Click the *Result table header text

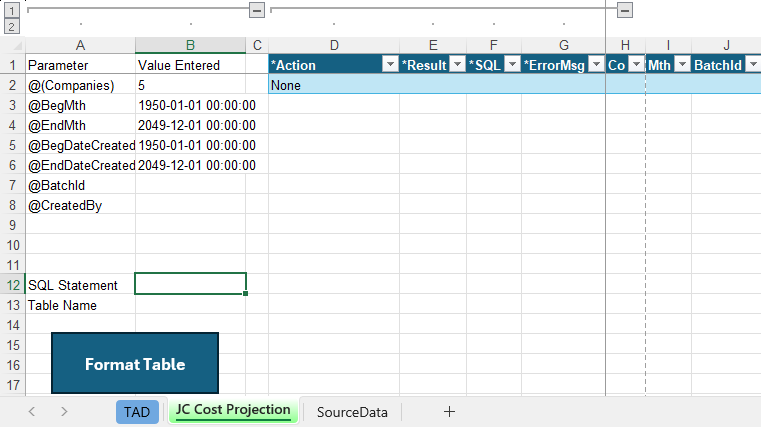coord(424,65)
